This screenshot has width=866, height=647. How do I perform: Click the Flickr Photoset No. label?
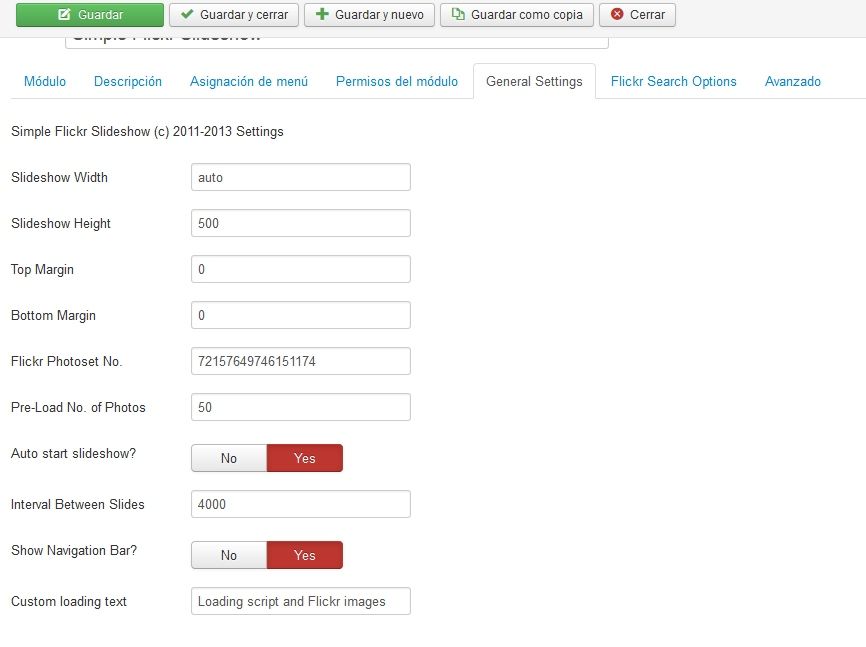(x=67, y=361)
